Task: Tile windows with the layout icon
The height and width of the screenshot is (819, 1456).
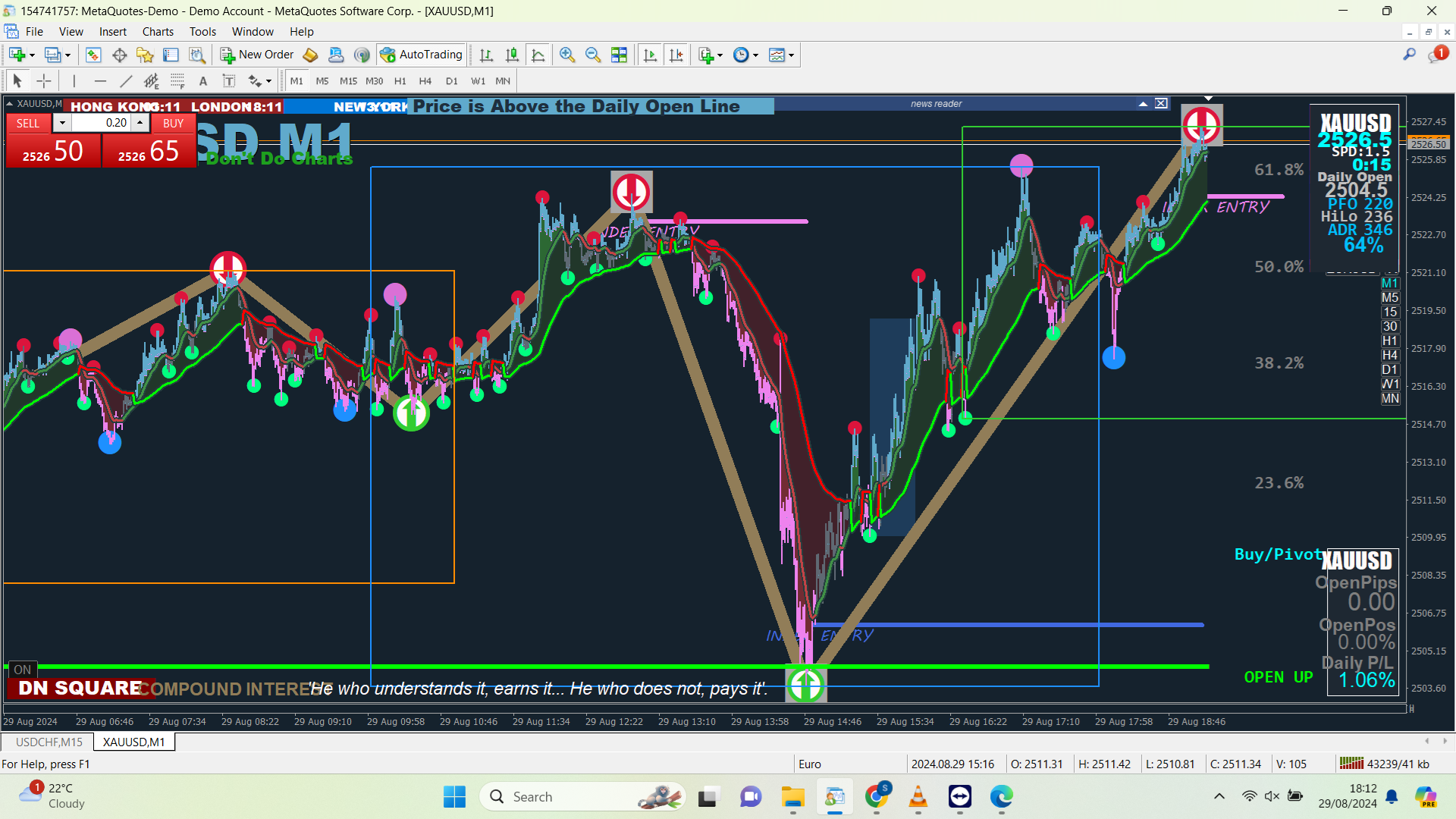Action: pos(619,55)
